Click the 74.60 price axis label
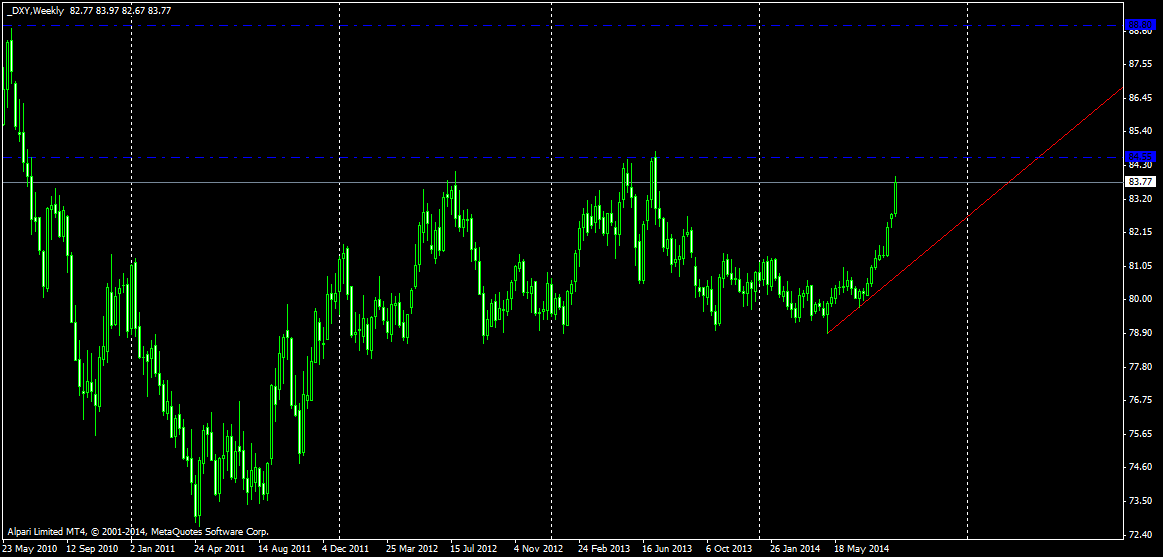The image size is (1163, 557). [1139, 467]
